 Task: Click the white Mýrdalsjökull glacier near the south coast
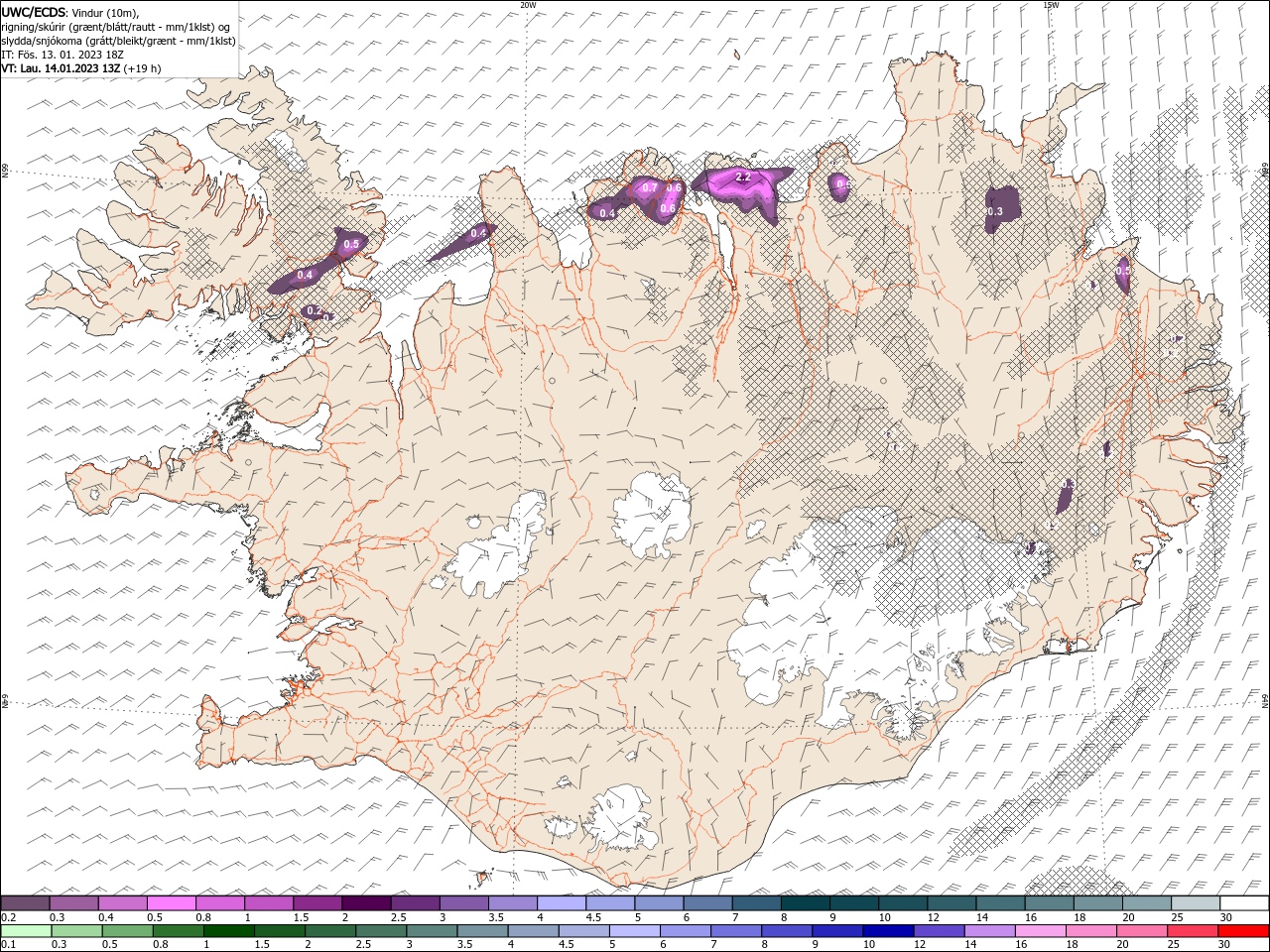coord(620,818)
